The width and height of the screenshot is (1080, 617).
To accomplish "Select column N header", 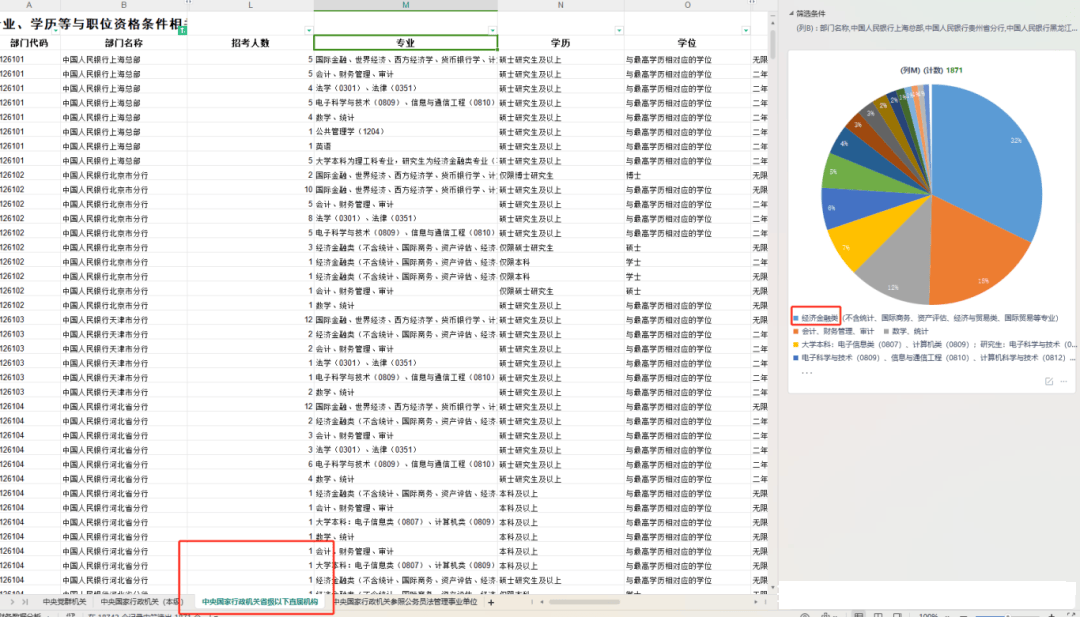I will click(x=561, y=5).
